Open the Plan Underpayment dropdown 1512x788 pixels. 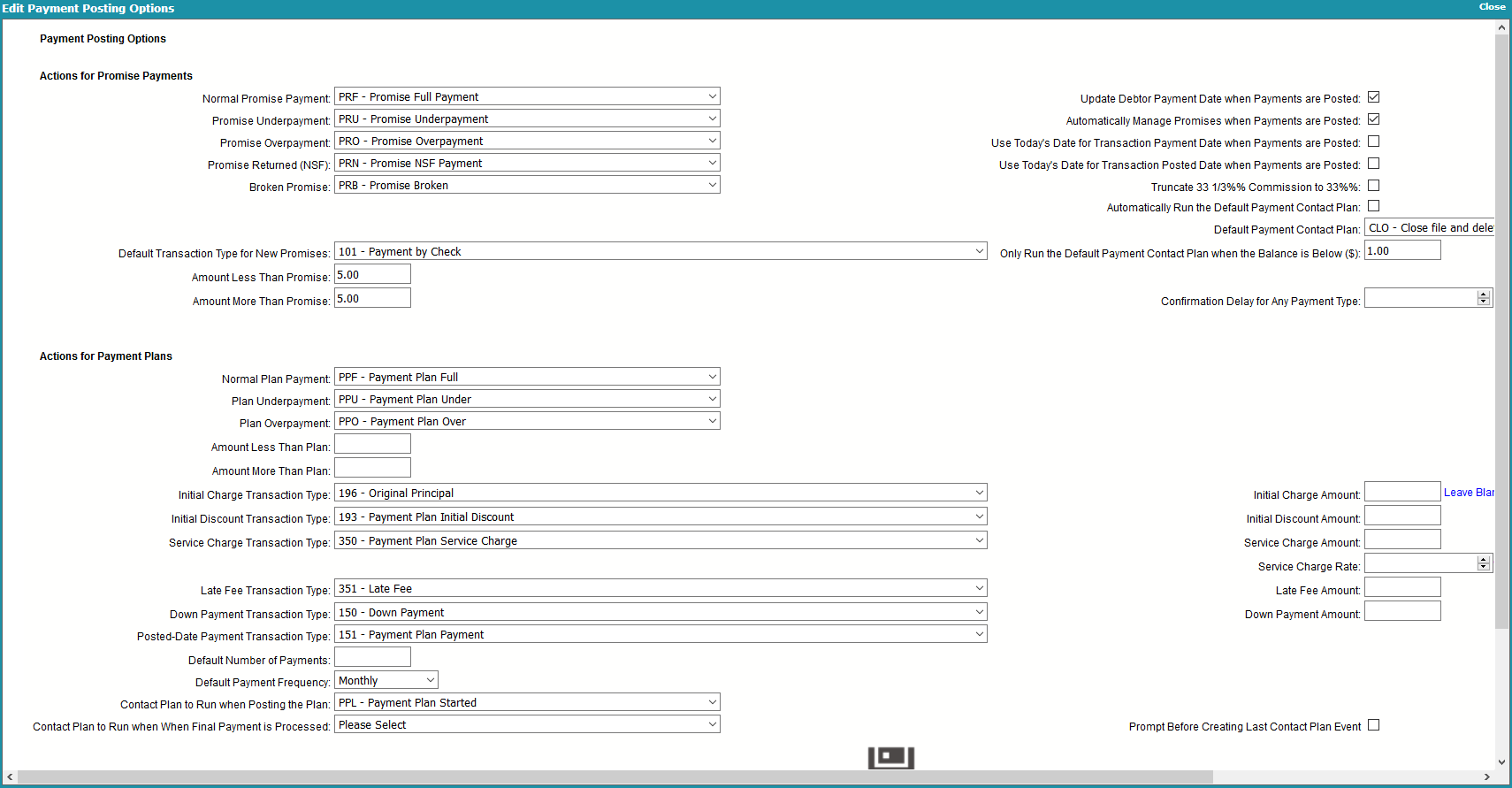527,399
